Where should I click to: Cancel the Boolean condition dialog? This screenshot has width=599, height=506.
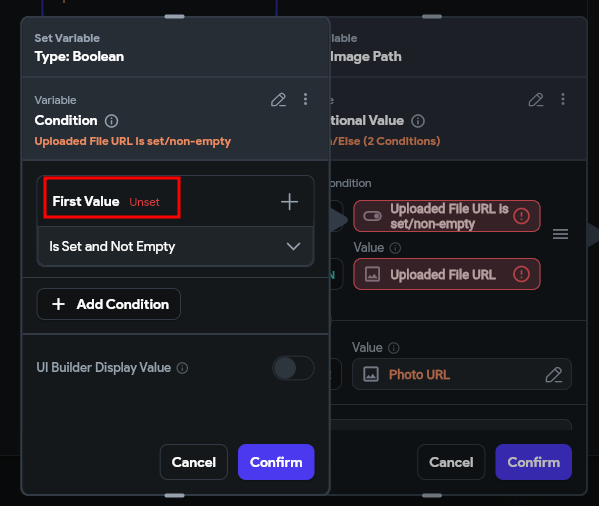[x=194, y=462]
